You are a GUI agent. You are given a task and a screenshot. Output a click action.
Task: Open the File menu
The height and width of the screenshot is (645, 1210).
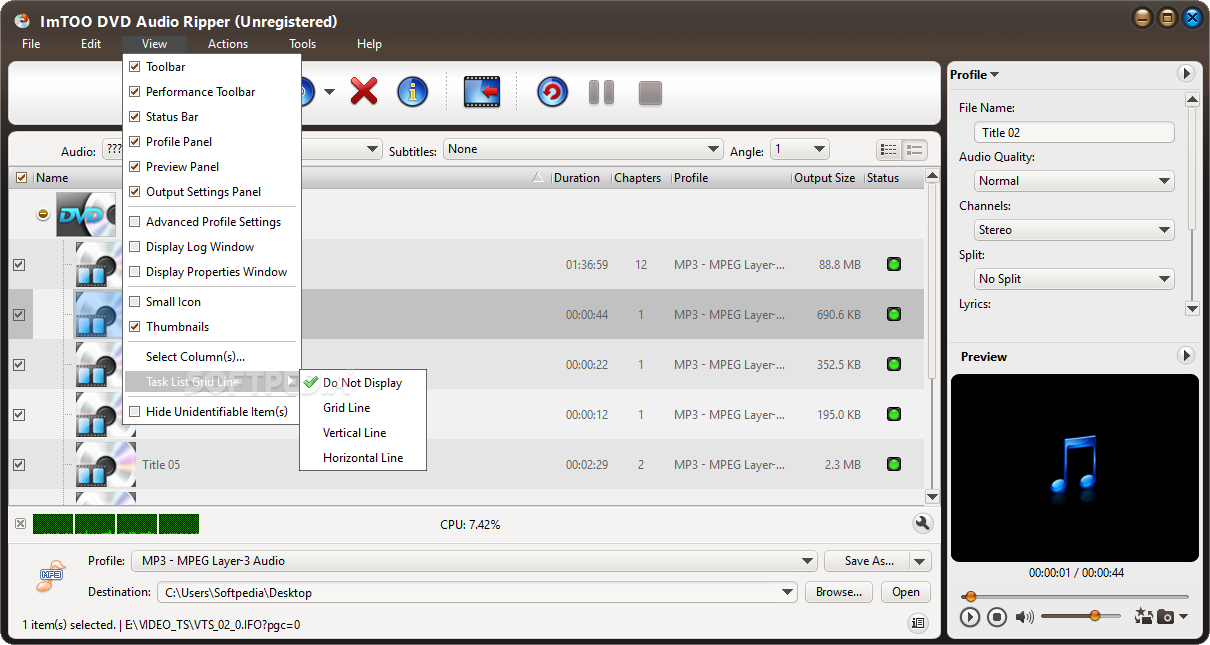coord(31,44)
